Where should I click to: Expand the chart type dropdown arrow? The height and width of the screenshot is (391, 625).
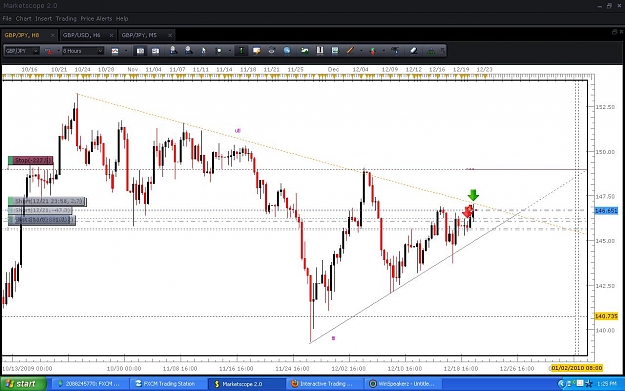click(x=126, y=51)
